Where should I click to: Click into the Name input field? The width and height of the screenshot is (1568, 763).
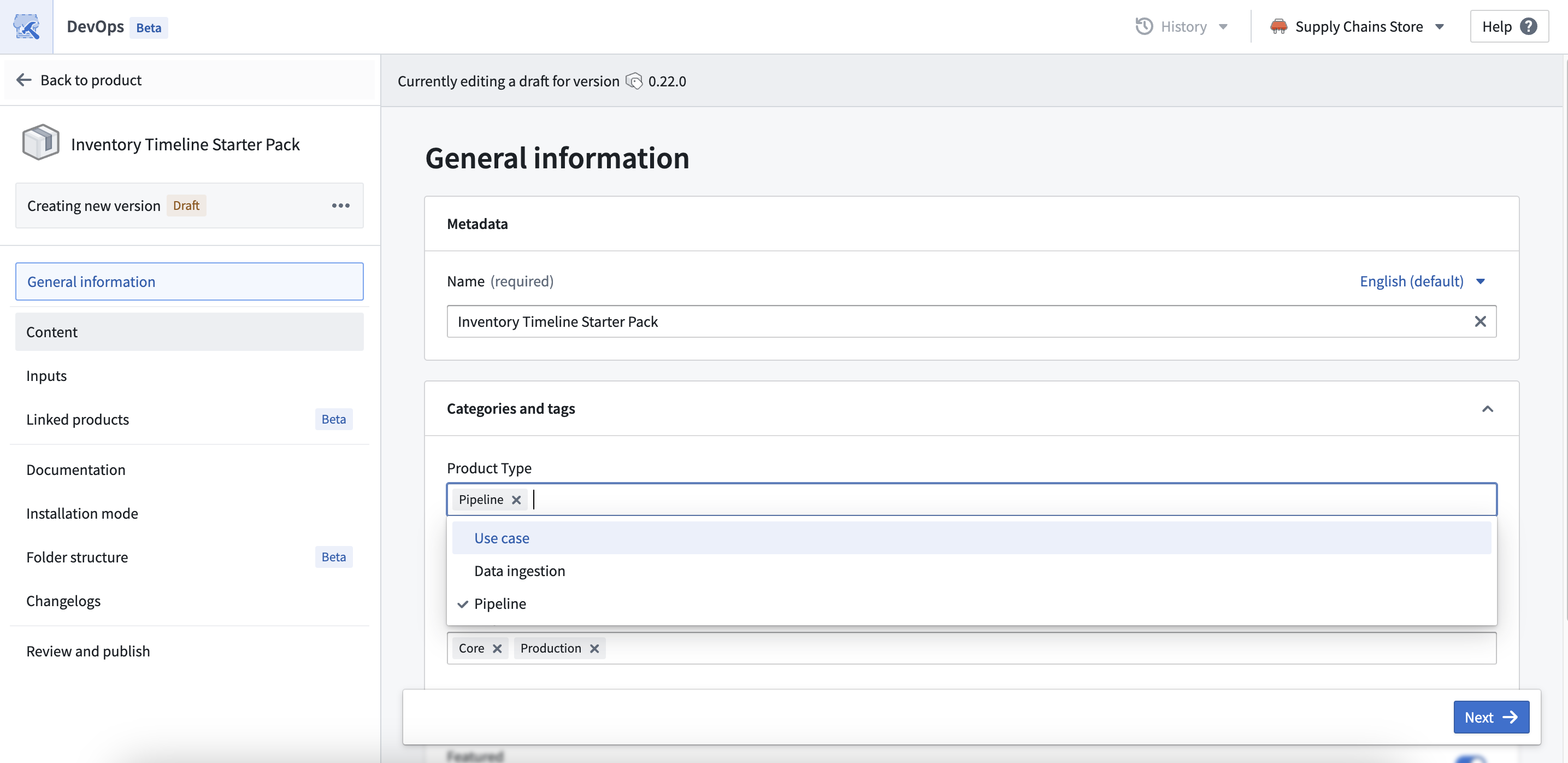[971, 321]
